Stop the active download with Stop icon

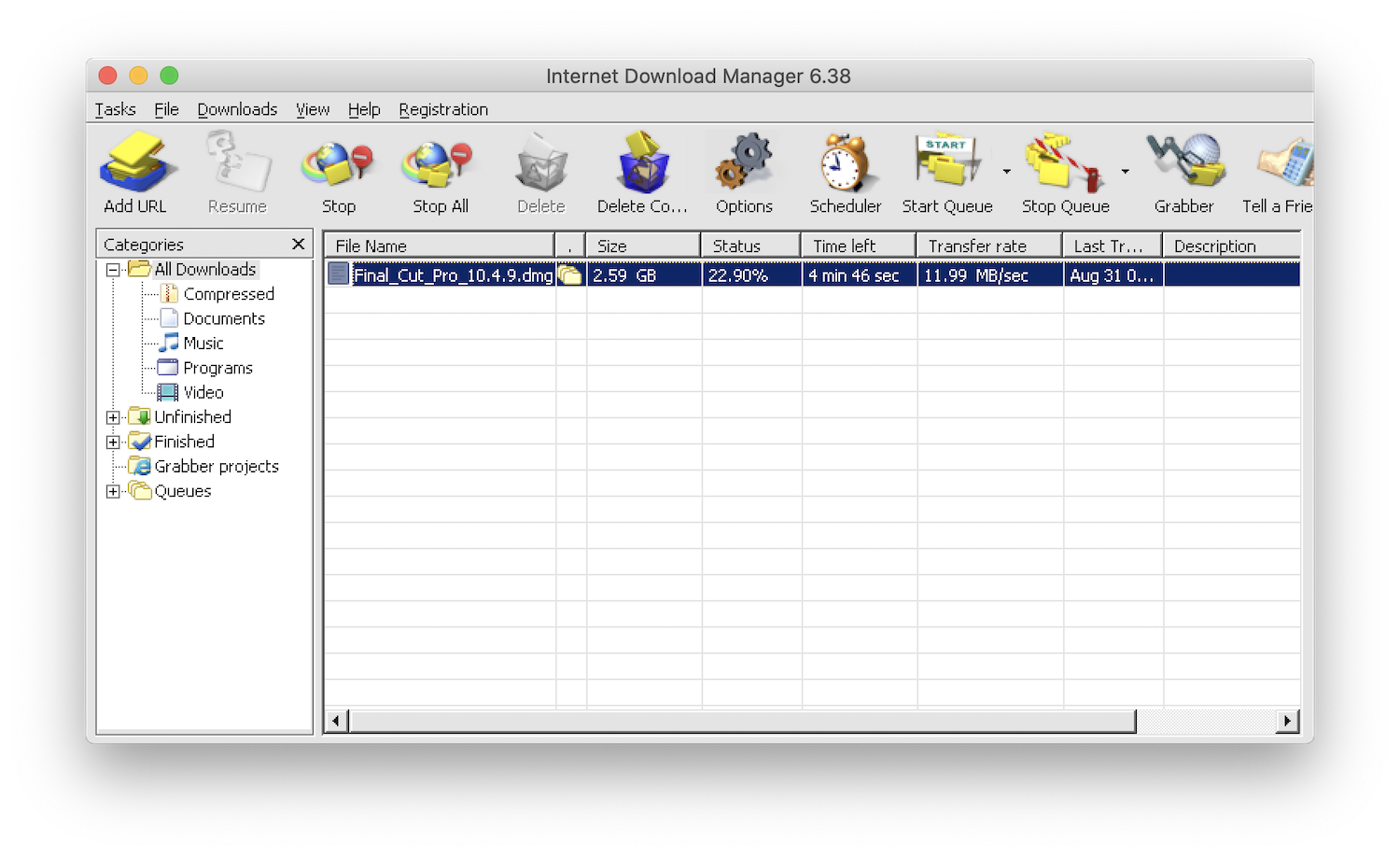pyautogui.click(x=337, y=168)
